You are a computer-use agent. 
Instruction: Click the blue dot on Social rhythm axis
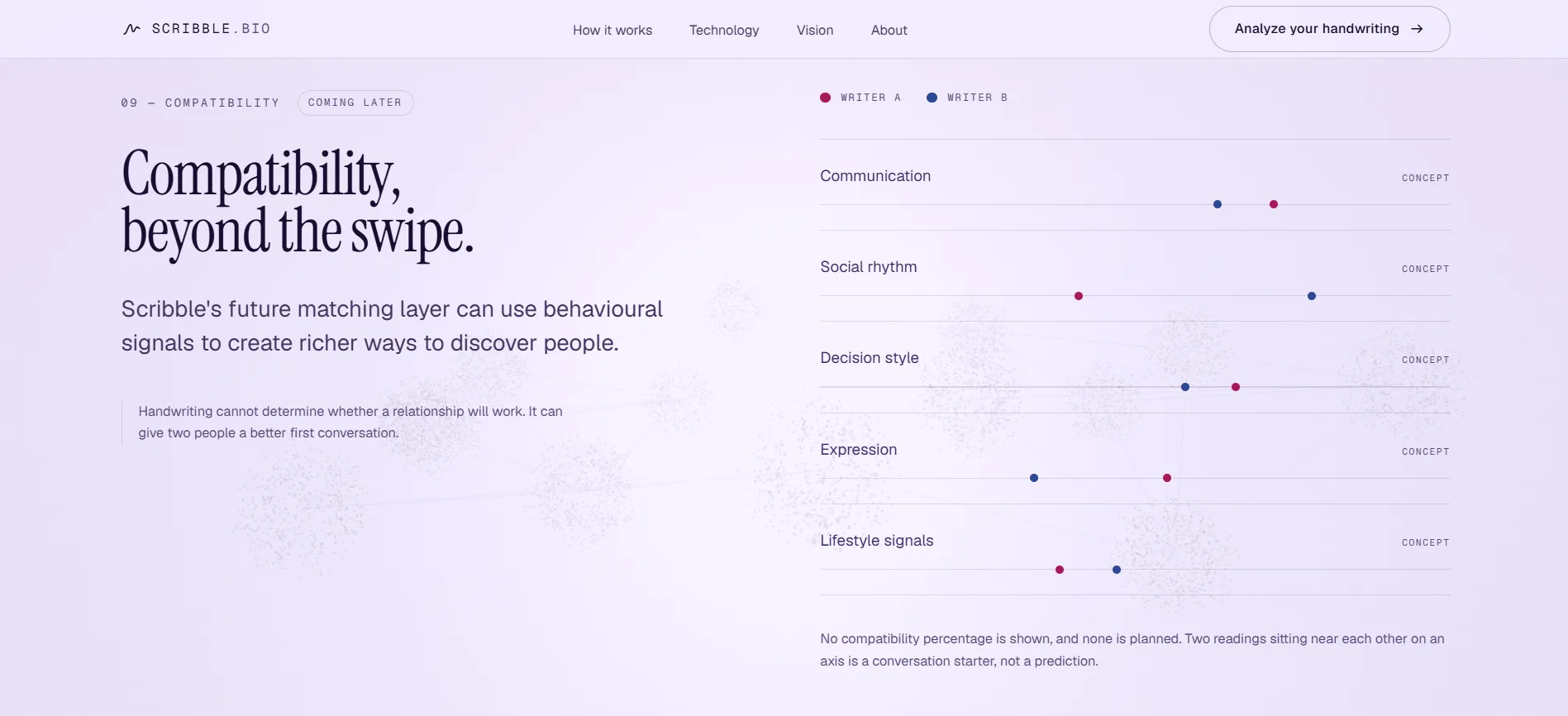point(1312,296)
